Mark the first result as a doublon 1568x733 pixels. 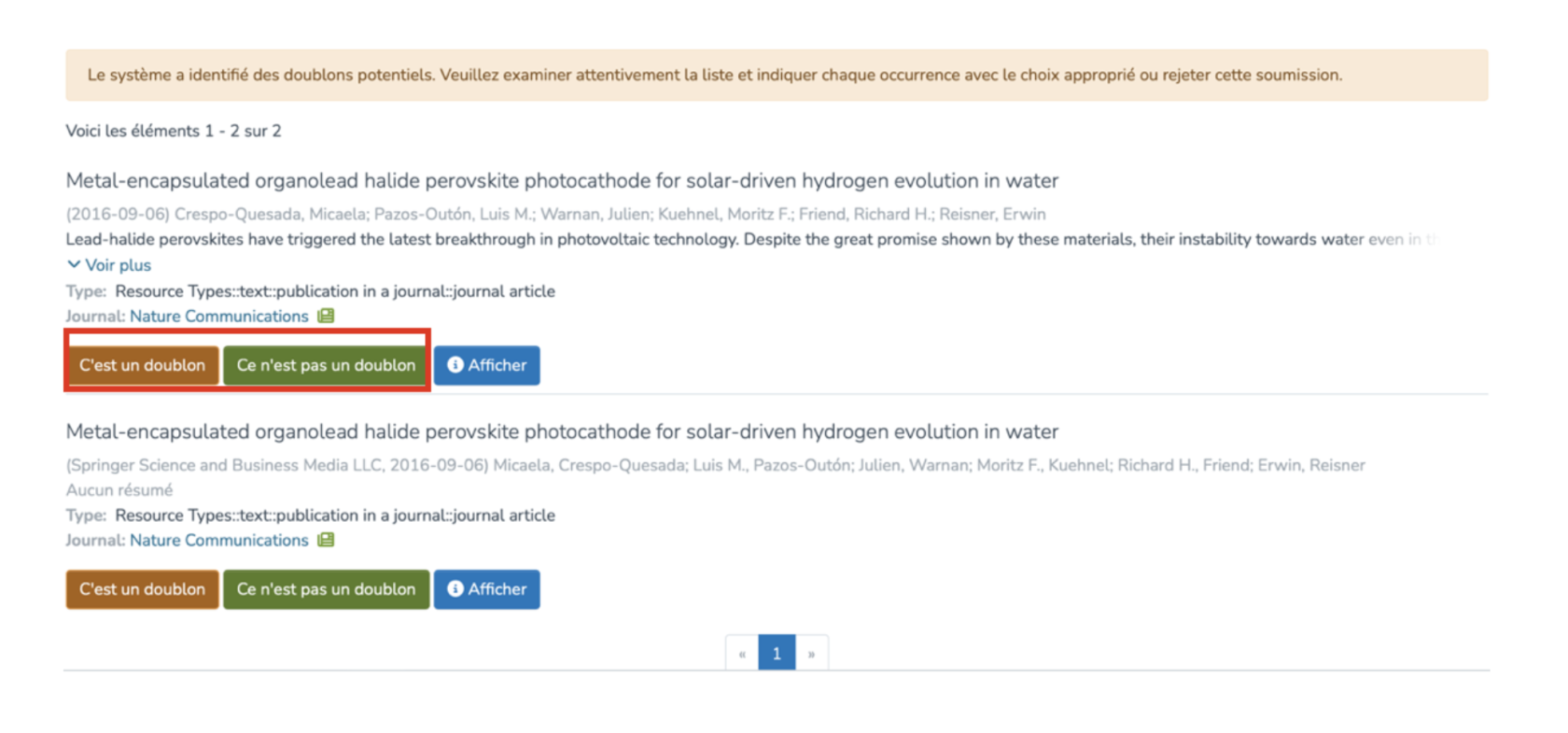(142, 365)
